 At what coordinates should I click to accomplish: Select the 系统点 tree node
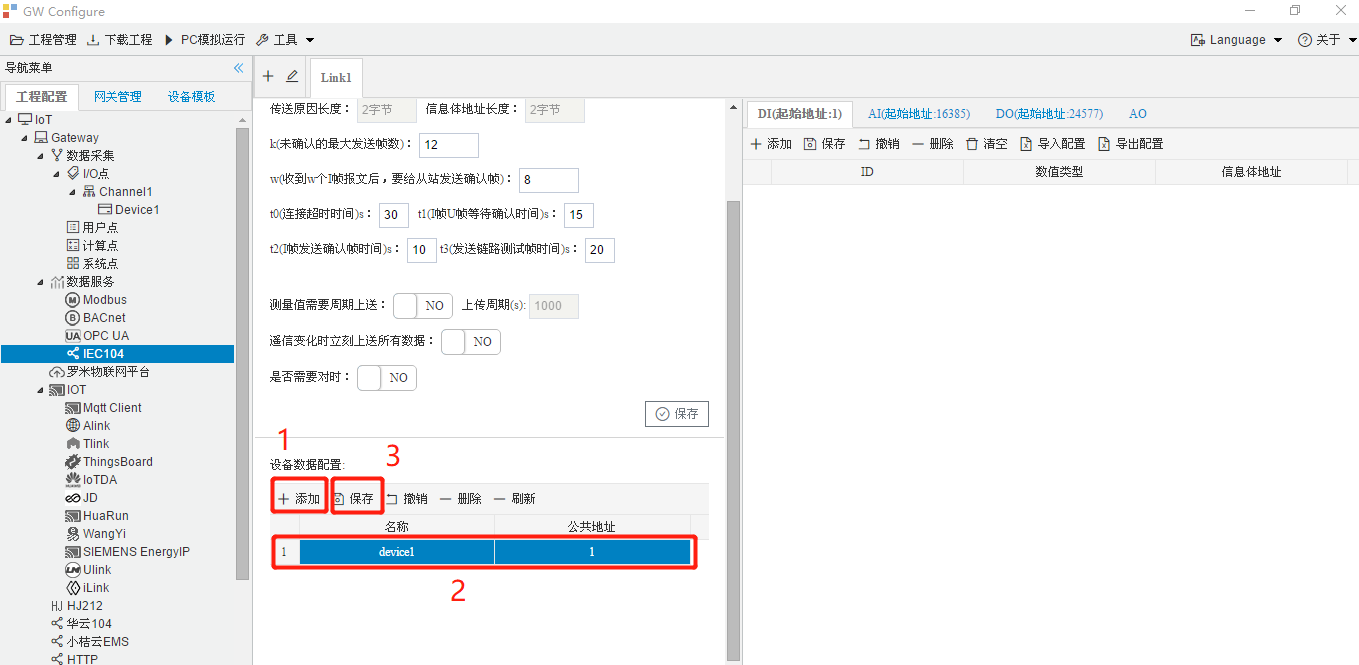coord(92,264)
